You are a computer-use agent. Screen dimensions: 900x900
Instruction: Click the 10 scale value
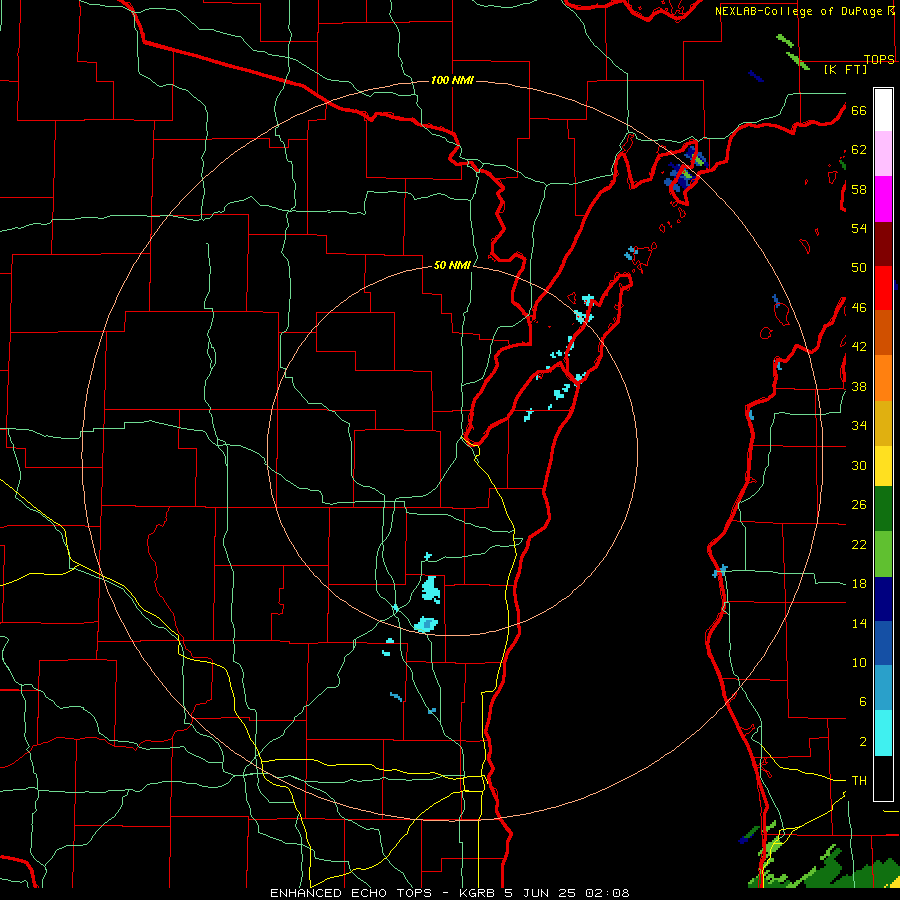859,663
